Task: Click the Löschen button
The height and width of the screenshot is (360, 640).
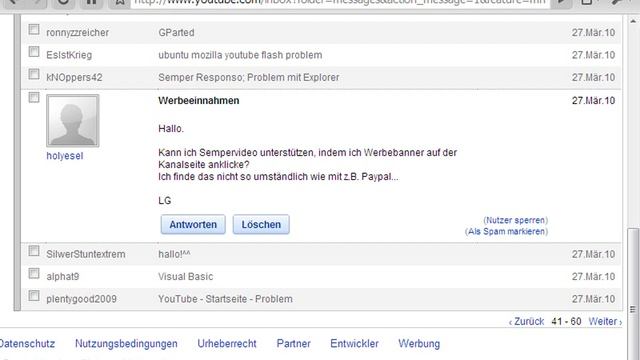Action: pos(261,224)
